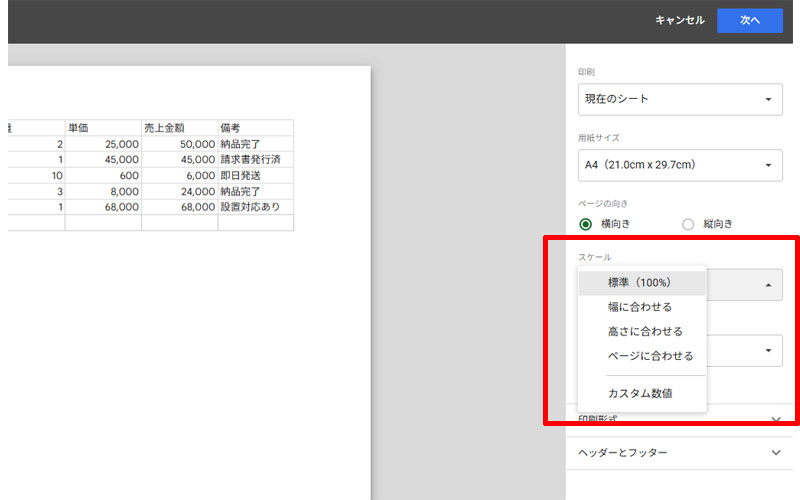
Task: Click the 次へ button
Action: tap(749, 20)
